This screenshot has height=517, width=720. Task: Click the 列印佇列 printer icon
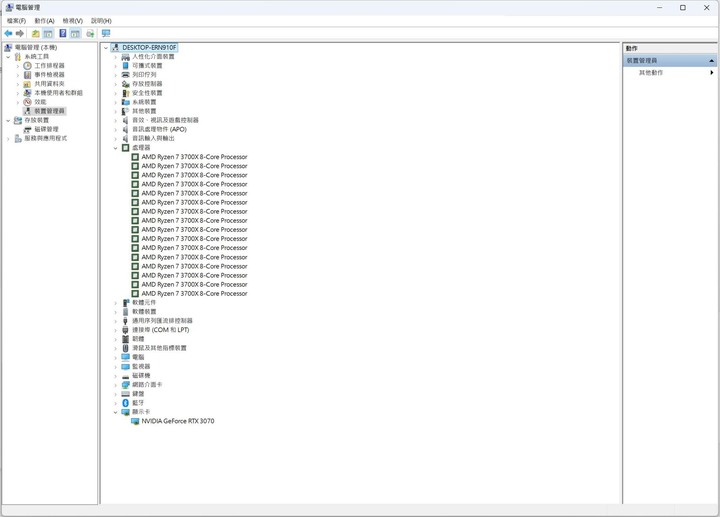[125, 75]
